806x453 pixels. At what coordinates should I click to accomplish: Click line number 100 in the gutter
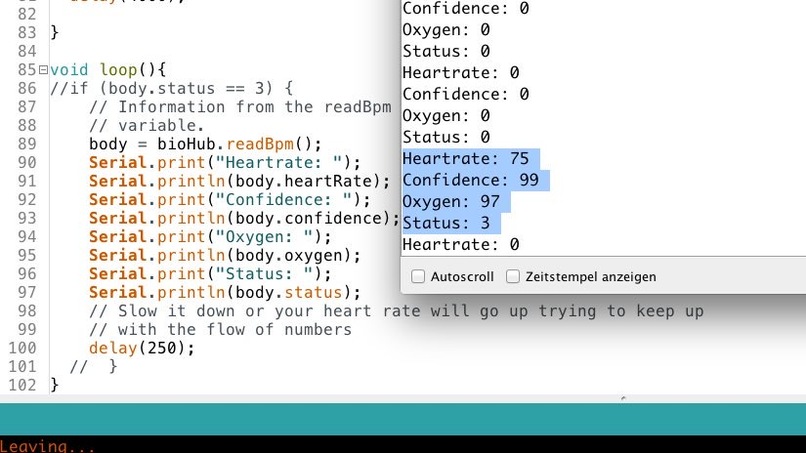click(x=23, y=348)
